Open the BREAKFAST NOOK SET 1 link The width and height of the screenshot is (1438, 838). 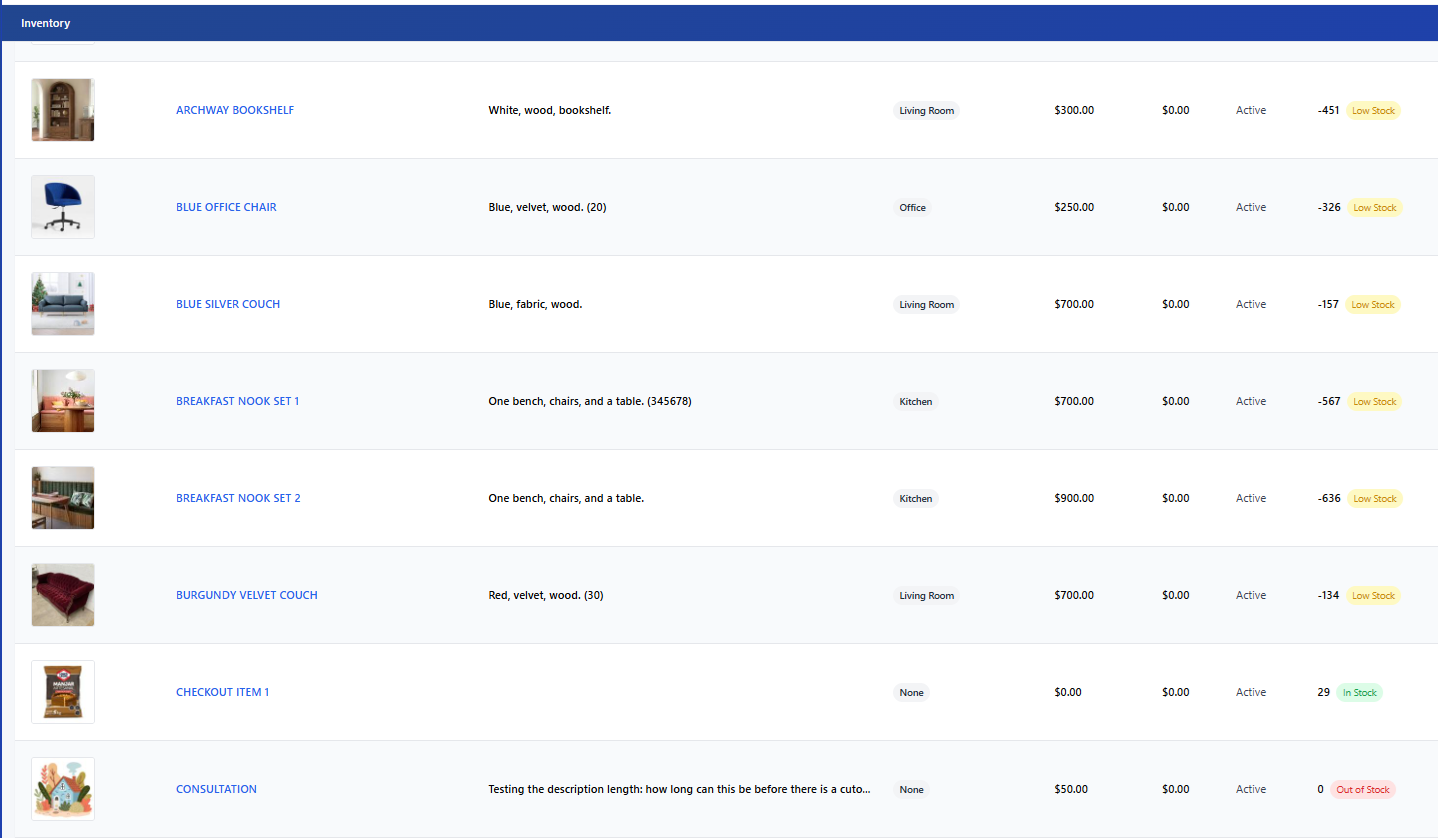(x=238, y=401)
